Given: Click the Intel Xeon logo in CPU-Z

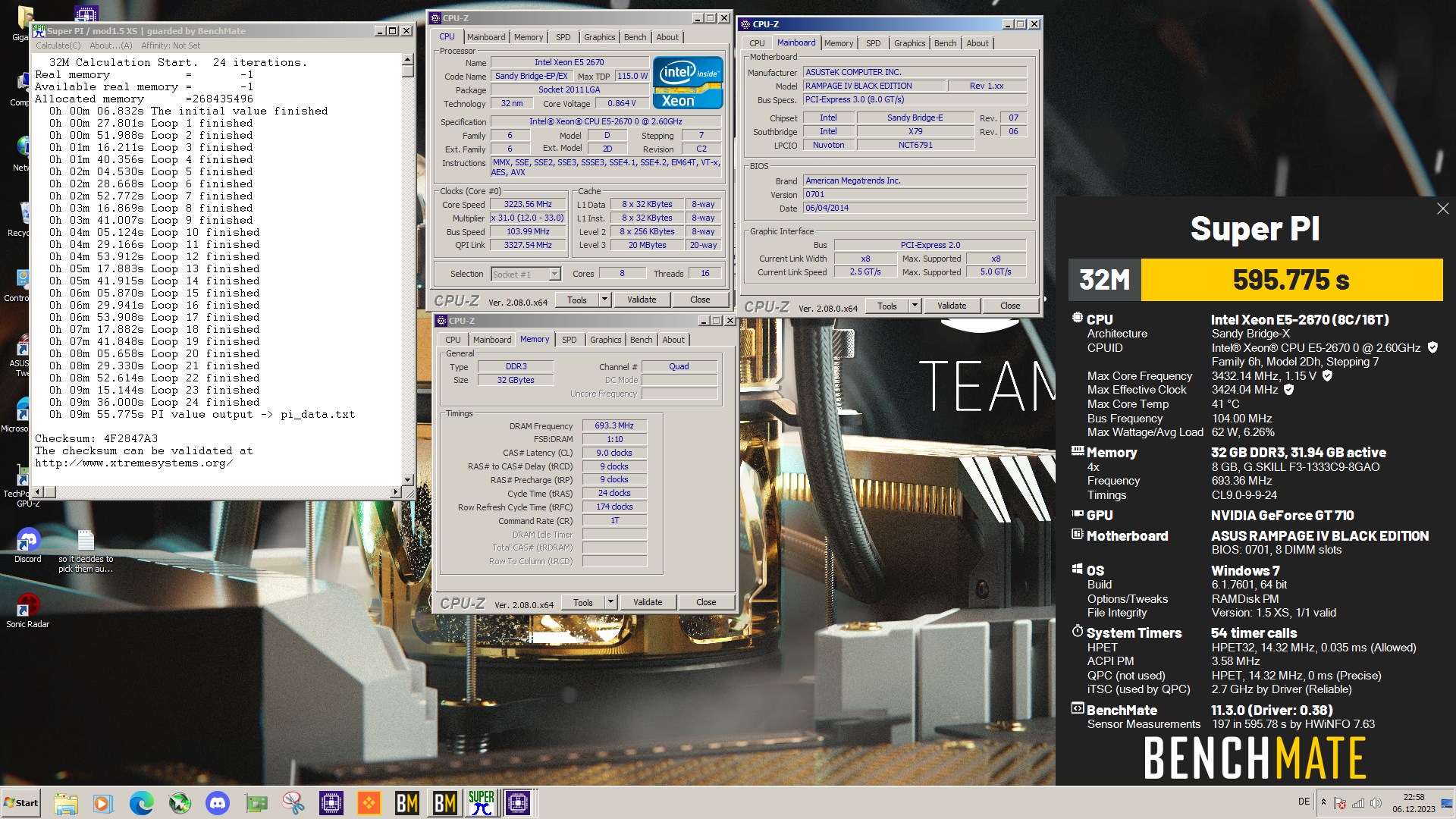Looking at the screenshot, I should pos(687,83).
